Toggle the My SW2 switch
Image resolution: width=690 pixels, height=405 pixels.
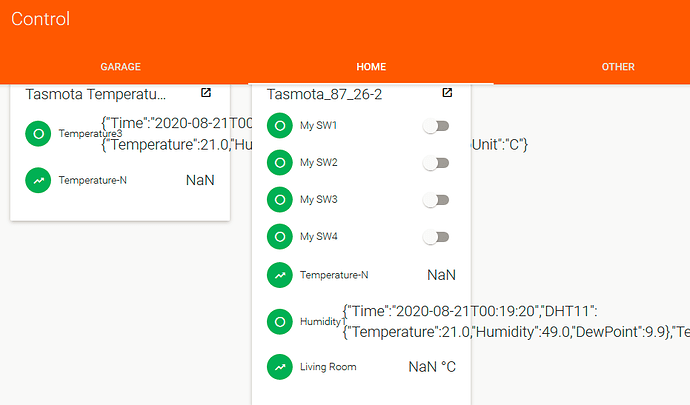[436, 163]
